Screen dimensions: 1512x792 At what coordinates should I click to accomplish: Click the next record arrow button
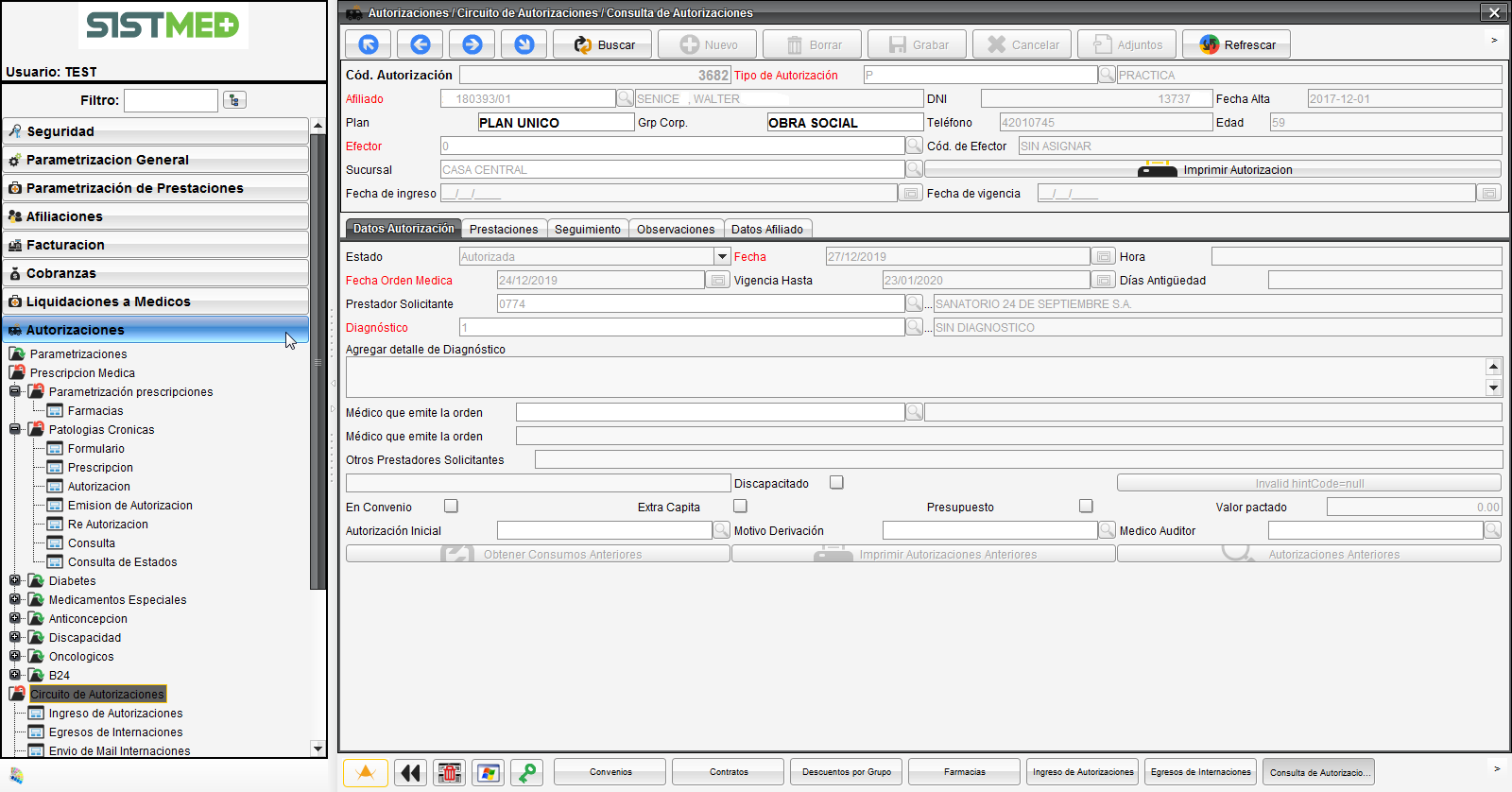pos(472,44)
